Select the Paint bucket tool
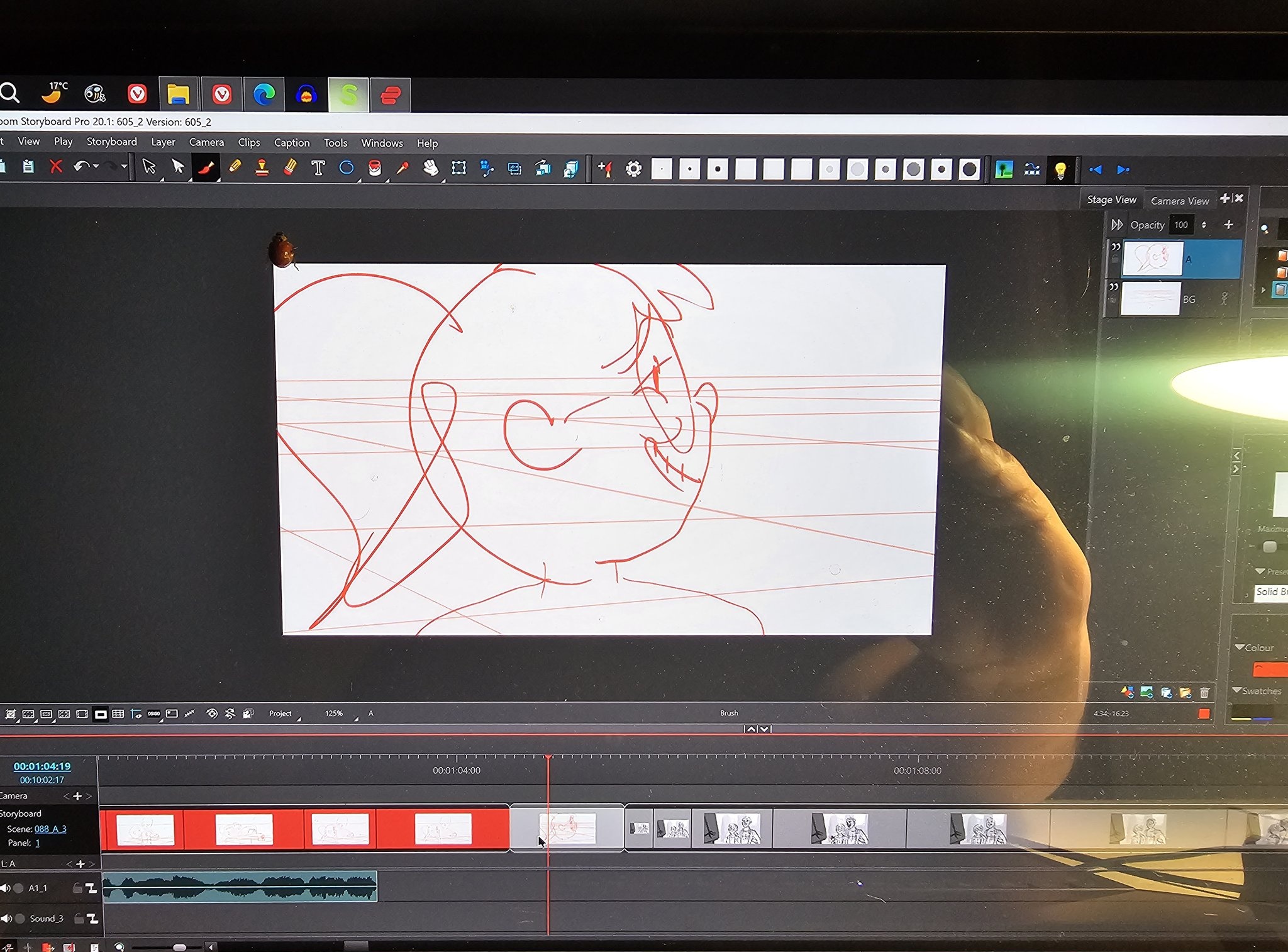This screenshot has width=1288, height=952. tap(375, 169)
